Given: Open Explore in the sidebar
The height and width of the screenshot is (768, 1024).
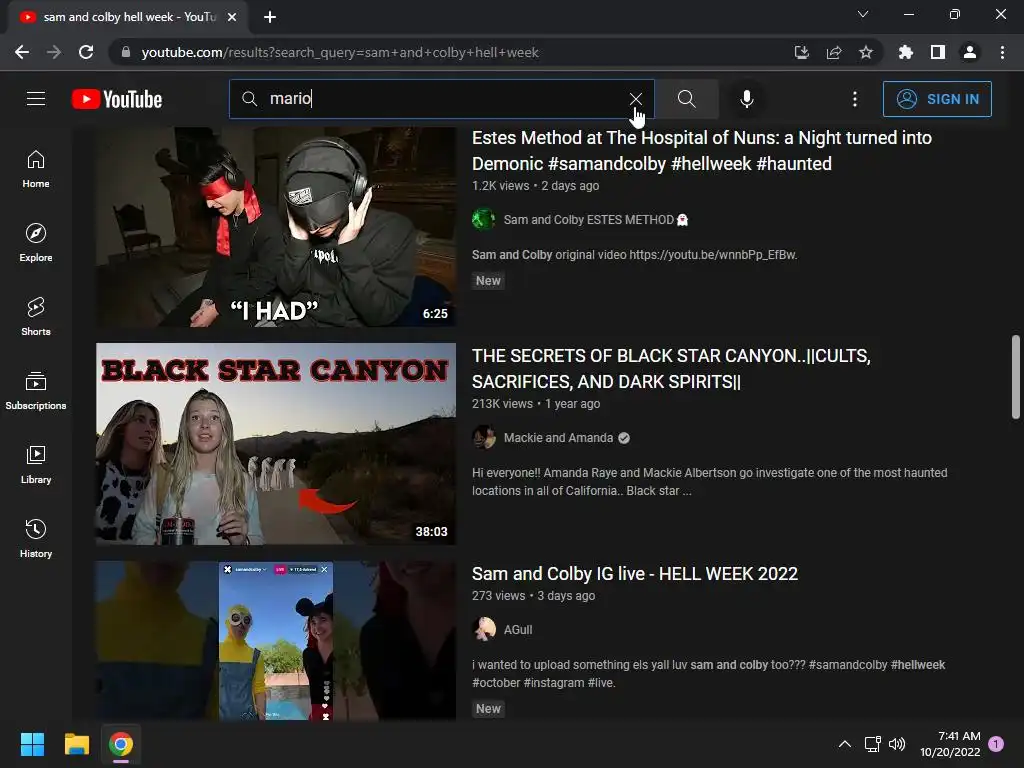Looking at the screenshot, I should (36, 243).
